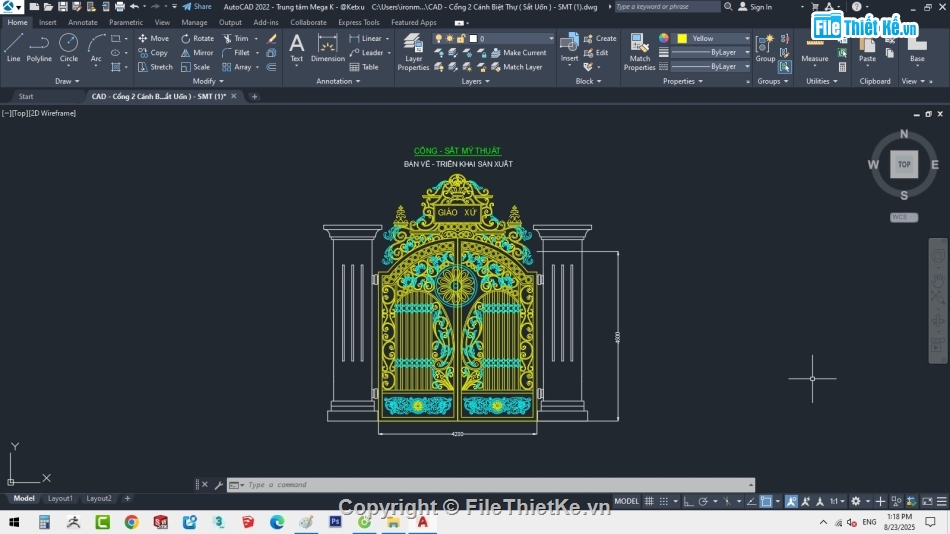Image resolution: width=950 pixels, height=534 pixels.
Task: Select the Circle tool
Action: (68, 48)
